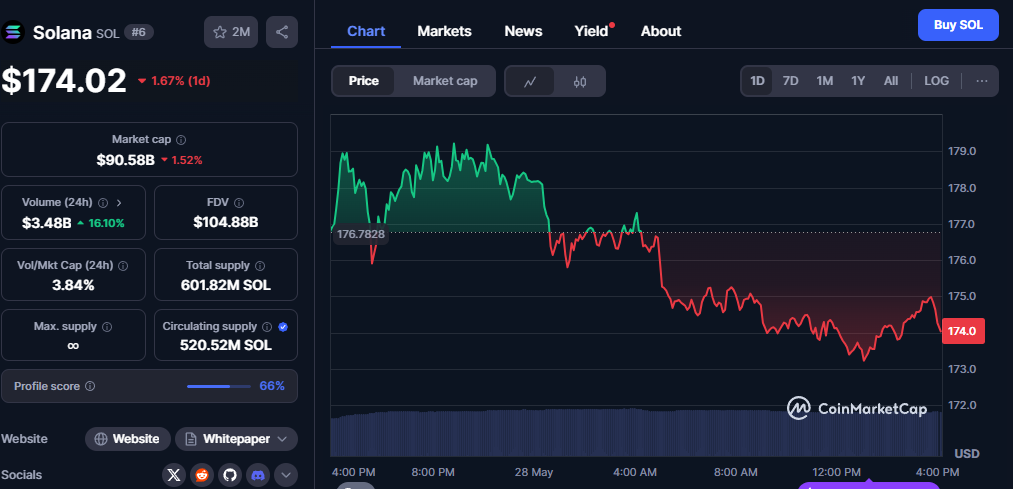Set chart range to 1M

pos(824,81)
